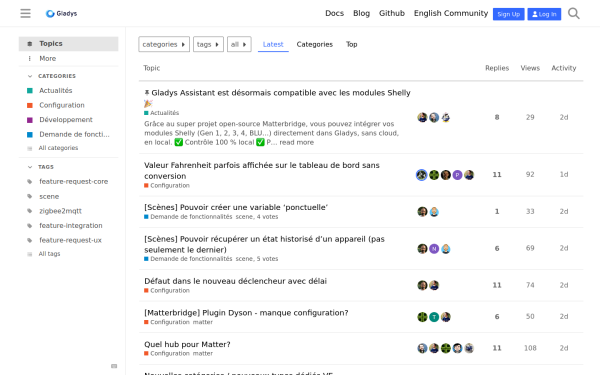
Task: Click the keyboard shortcuts icon in sidebar
Action: (x=114, y=366)
